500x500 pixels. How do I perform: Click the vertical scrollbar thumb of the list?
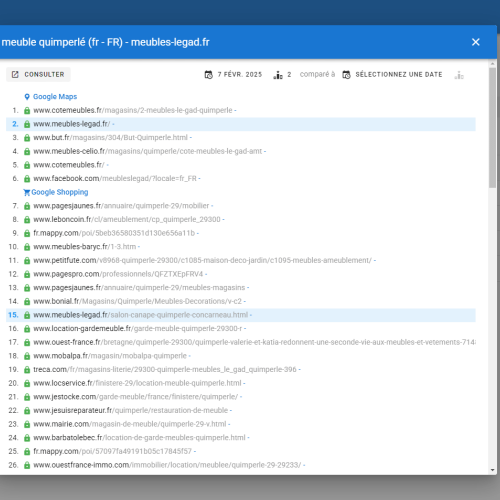point(493,128)
